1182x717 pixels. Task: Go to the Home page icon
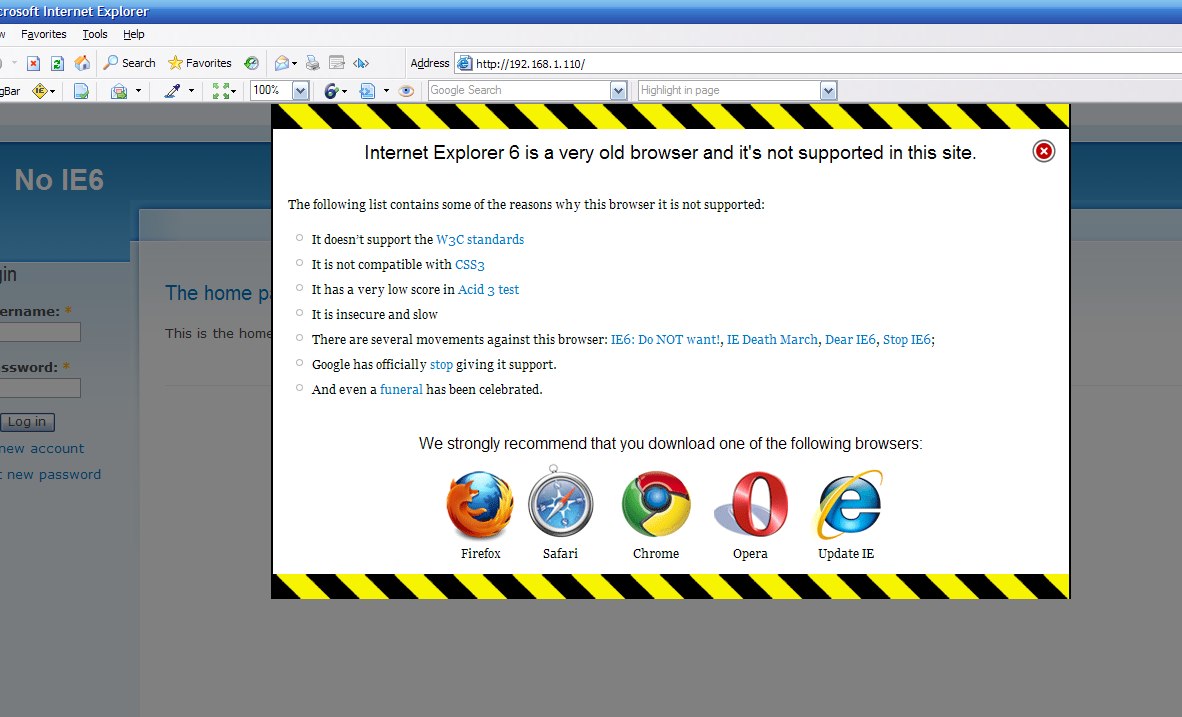click(x=82, y=63)
